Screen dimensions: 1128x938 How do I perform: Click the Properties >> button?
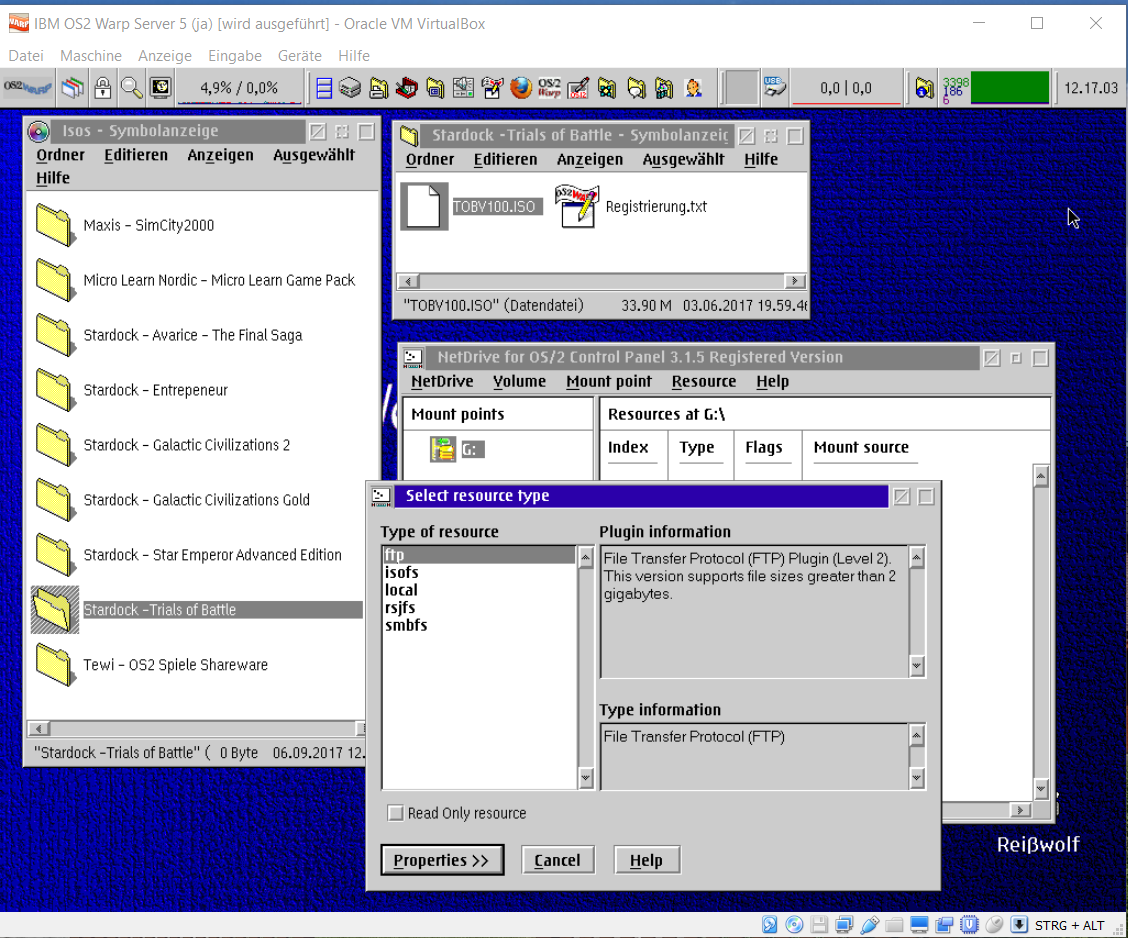click(442, 860)
